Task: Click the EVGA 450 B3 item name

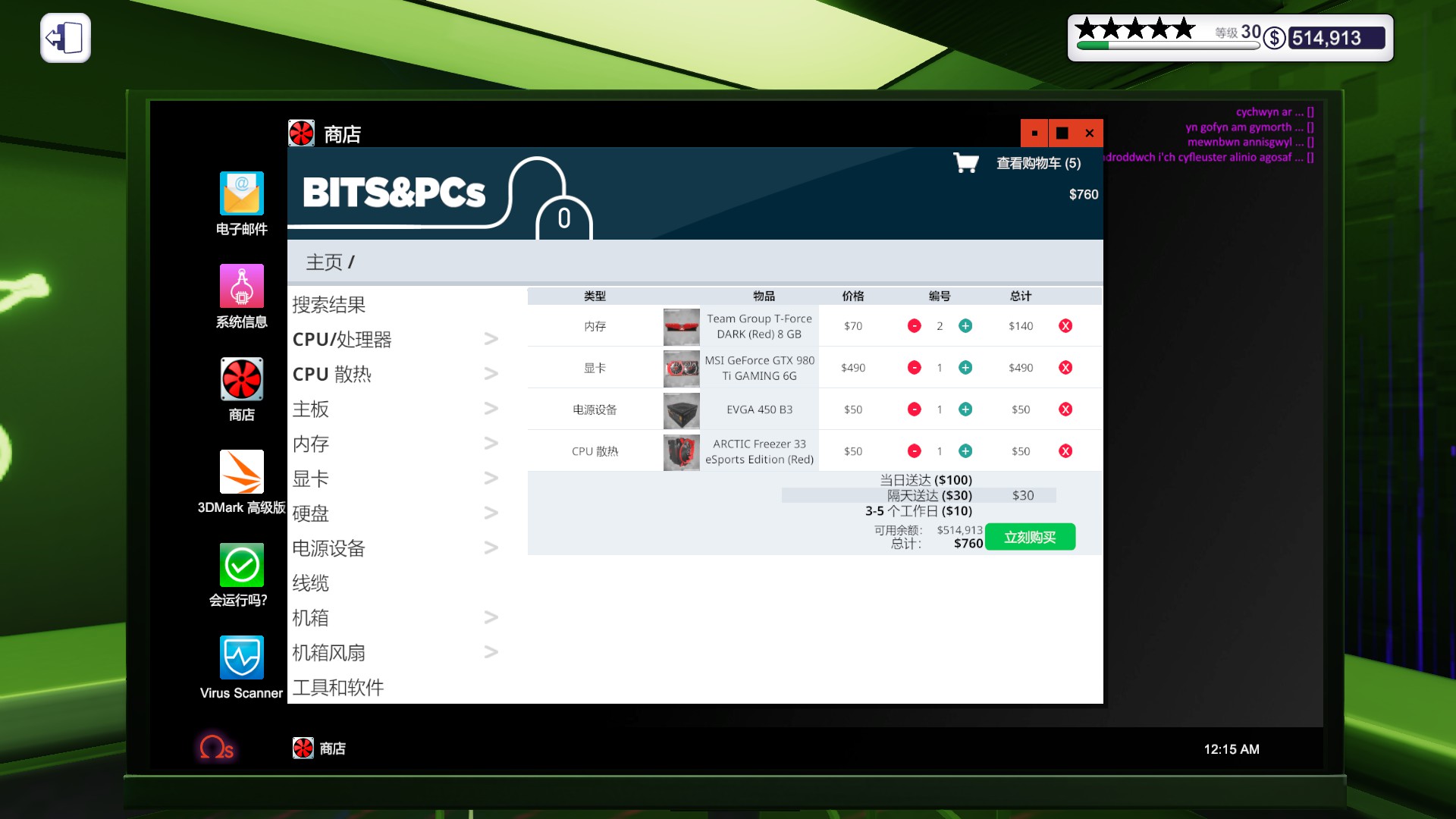Action: tap(759, 409)
